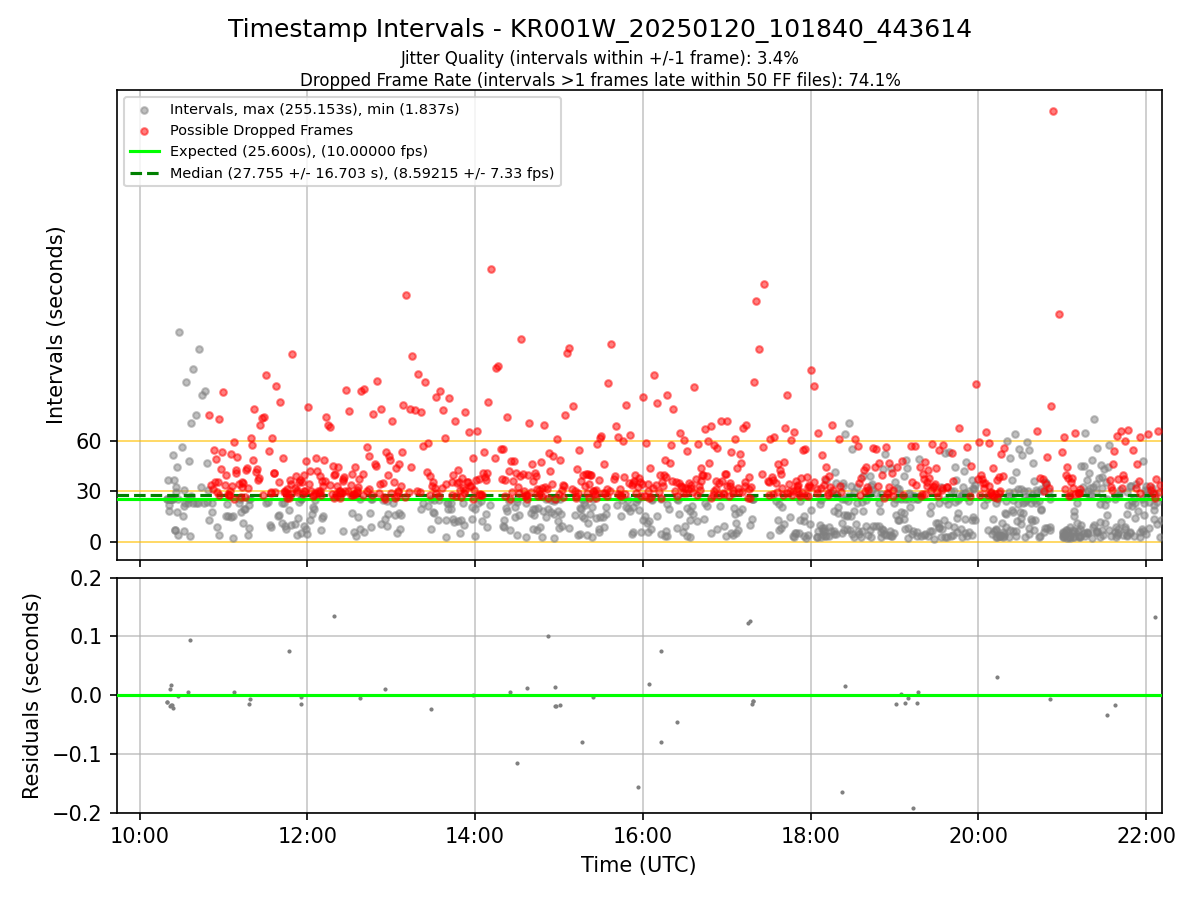
Task: Click the 'Jitter Quality' subtitle line
Action: 599,58
